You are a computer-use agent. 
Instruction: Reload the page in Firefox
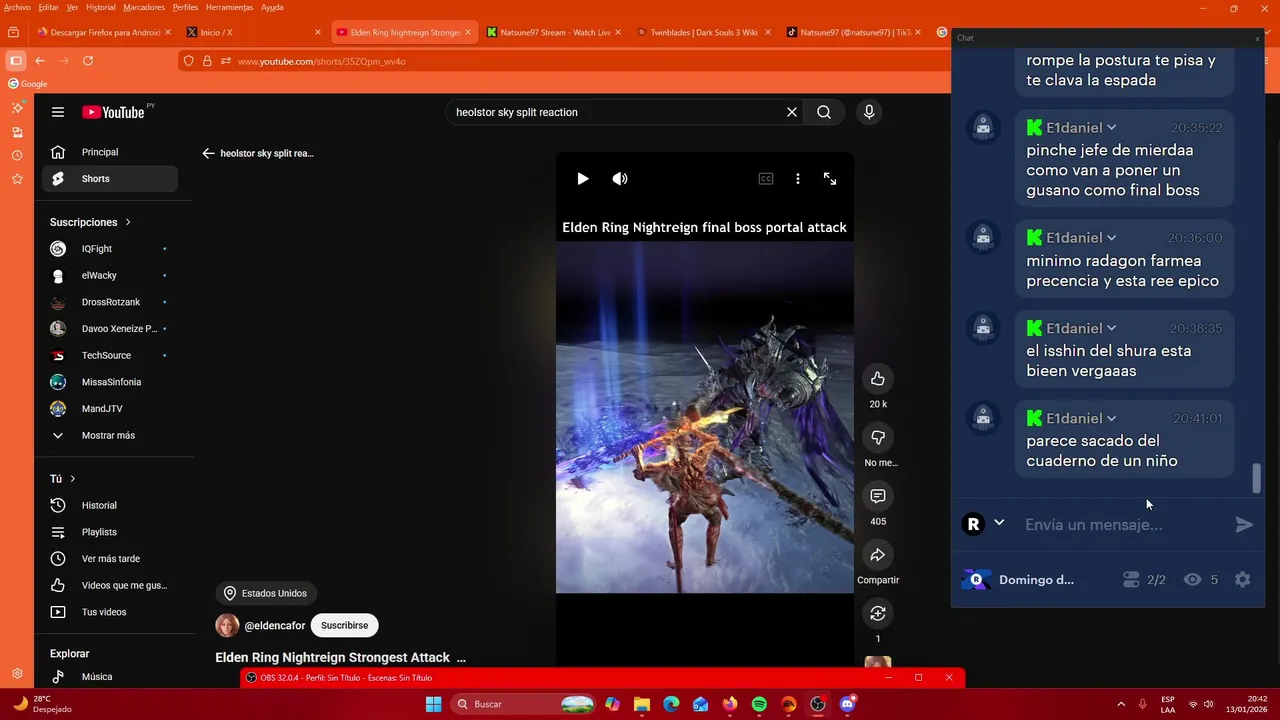pos(88,61)
